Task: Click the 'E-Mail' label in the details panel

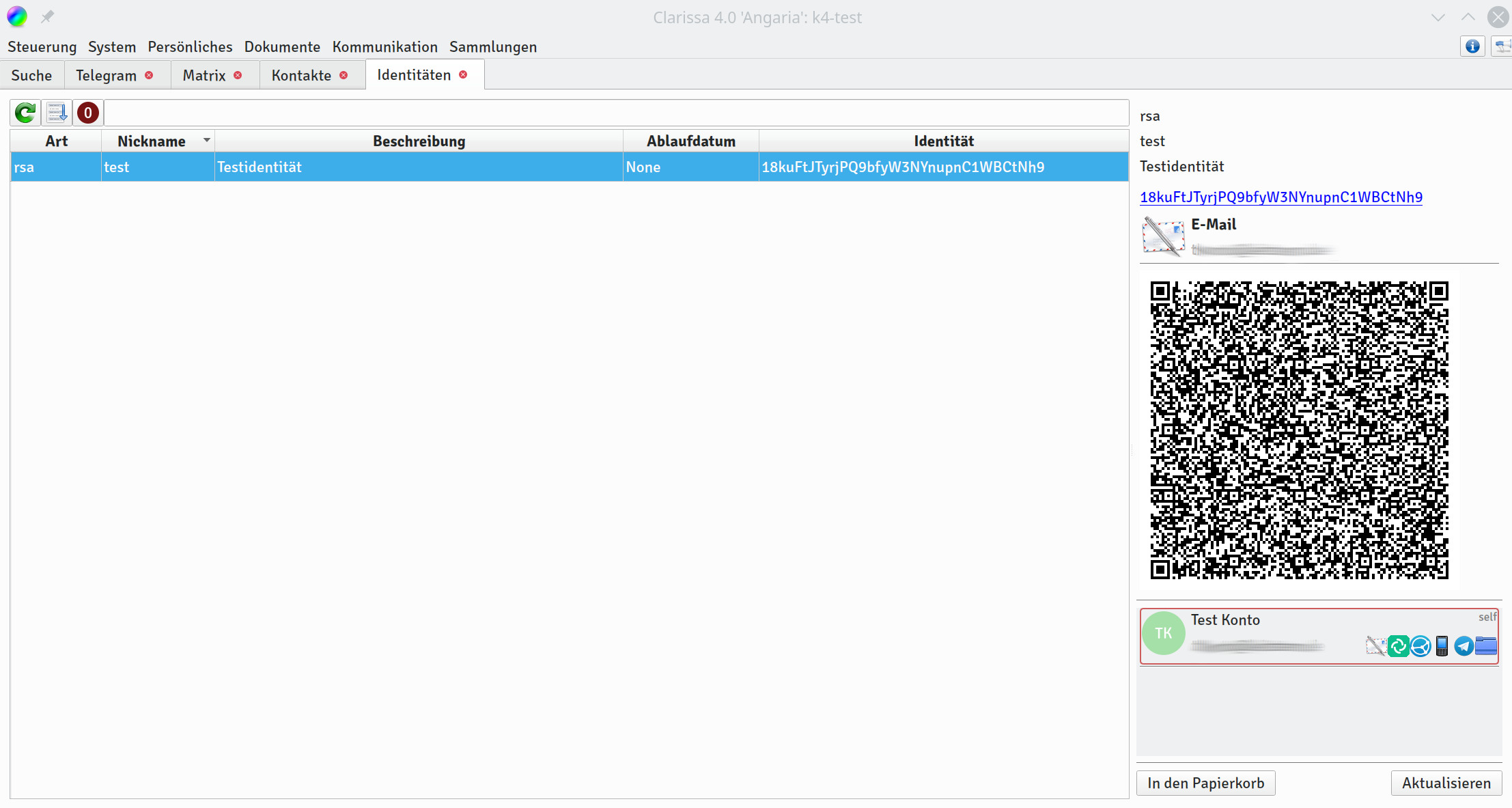Action: [x=1214, y=224]
